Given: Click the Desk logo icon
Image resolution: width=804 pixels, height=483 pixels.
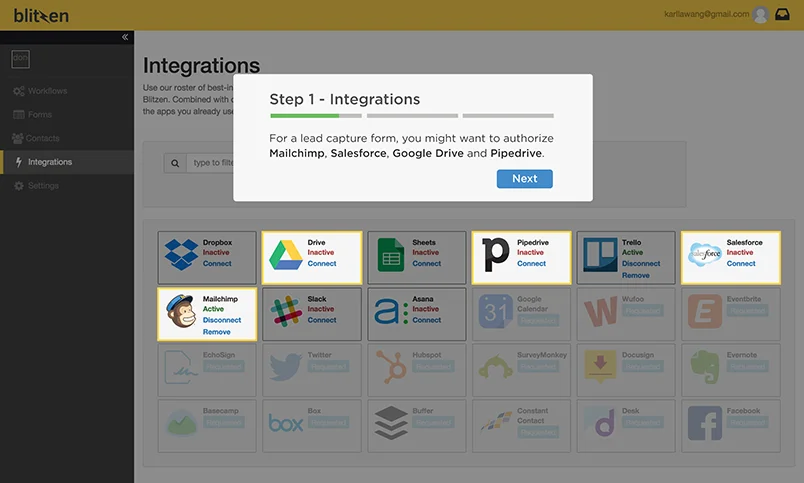Looking at the screenshot, I should [x=600, y=424].
